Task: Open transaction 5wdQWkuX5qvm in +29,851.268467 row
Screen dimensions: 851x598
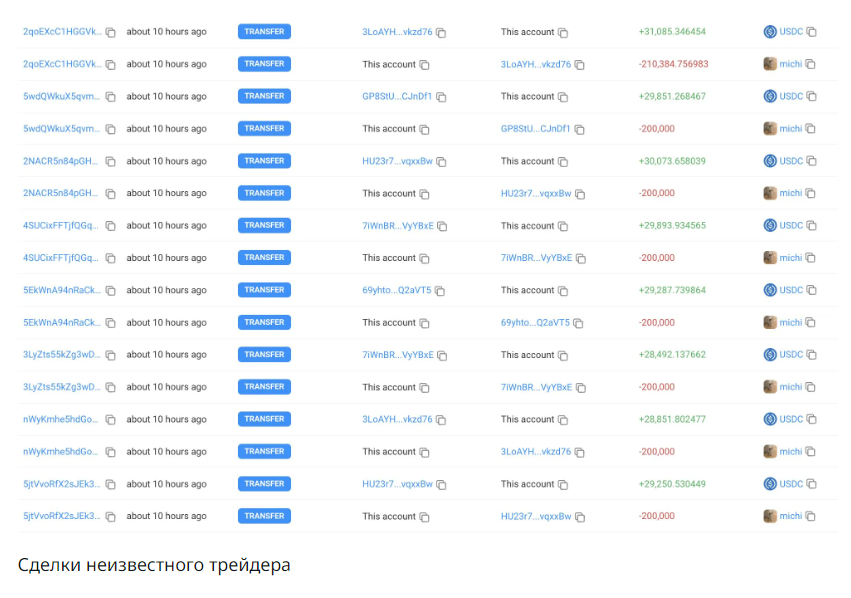Action: pos(61,96)
